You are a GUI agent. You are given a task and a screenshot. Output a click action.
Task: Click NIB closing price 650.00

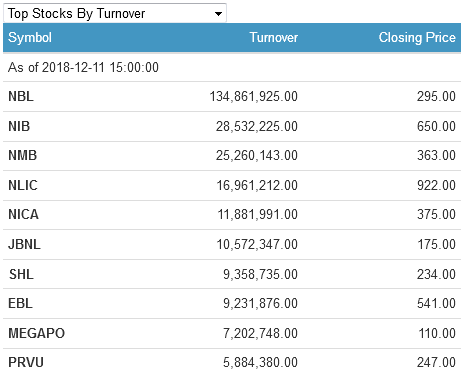(436, 127)
